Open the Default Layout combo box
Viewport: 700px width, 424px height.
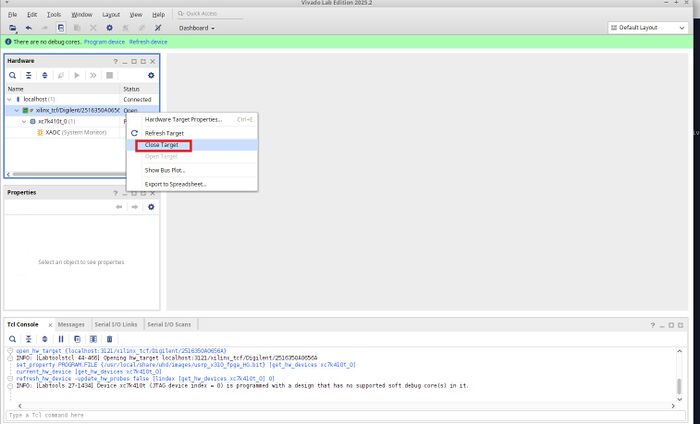pyautogui.click(x=647, y=28)
